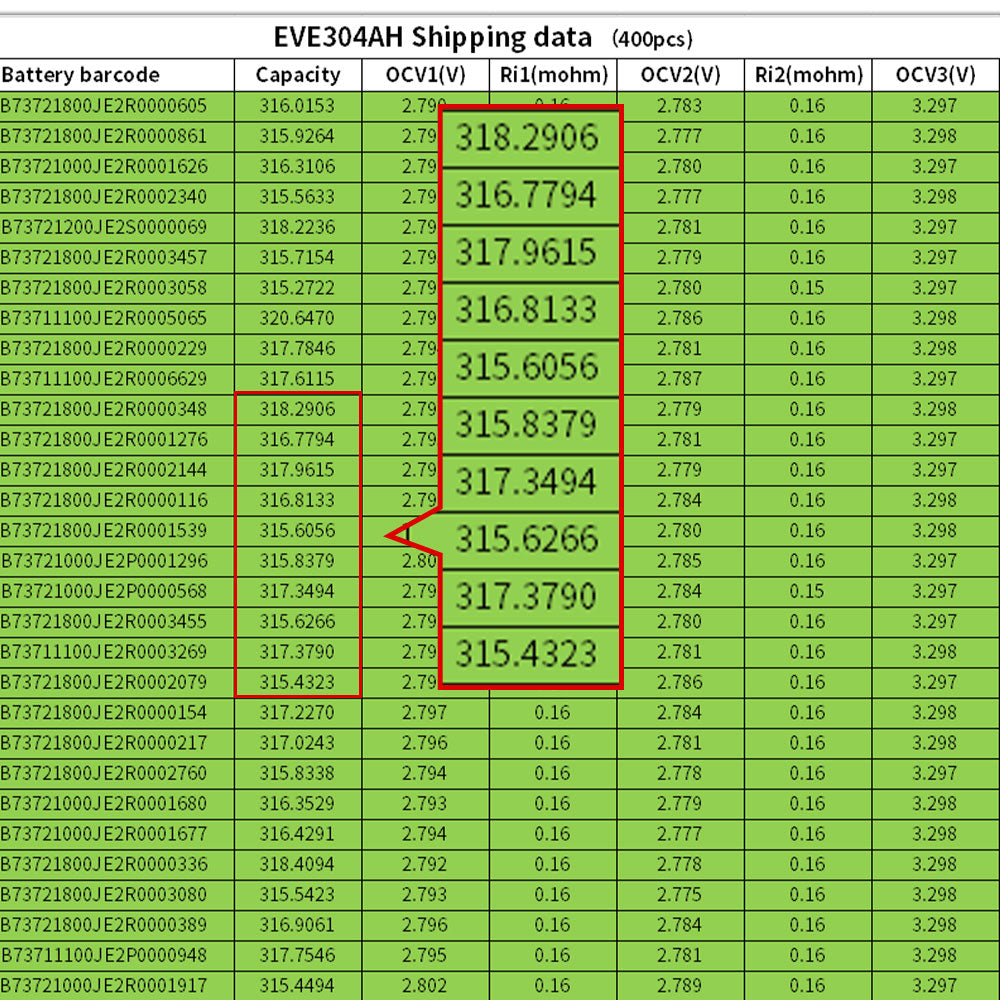Click the capacity value 316.0153
1000x1000 pixels.
297,106
